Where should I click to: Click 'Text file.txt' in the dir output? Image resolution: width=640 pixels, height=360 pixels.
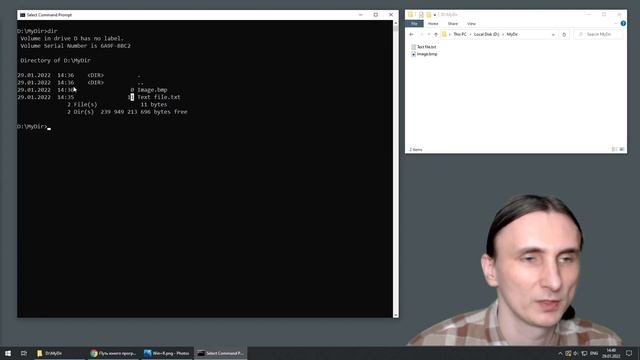point(158,97)
